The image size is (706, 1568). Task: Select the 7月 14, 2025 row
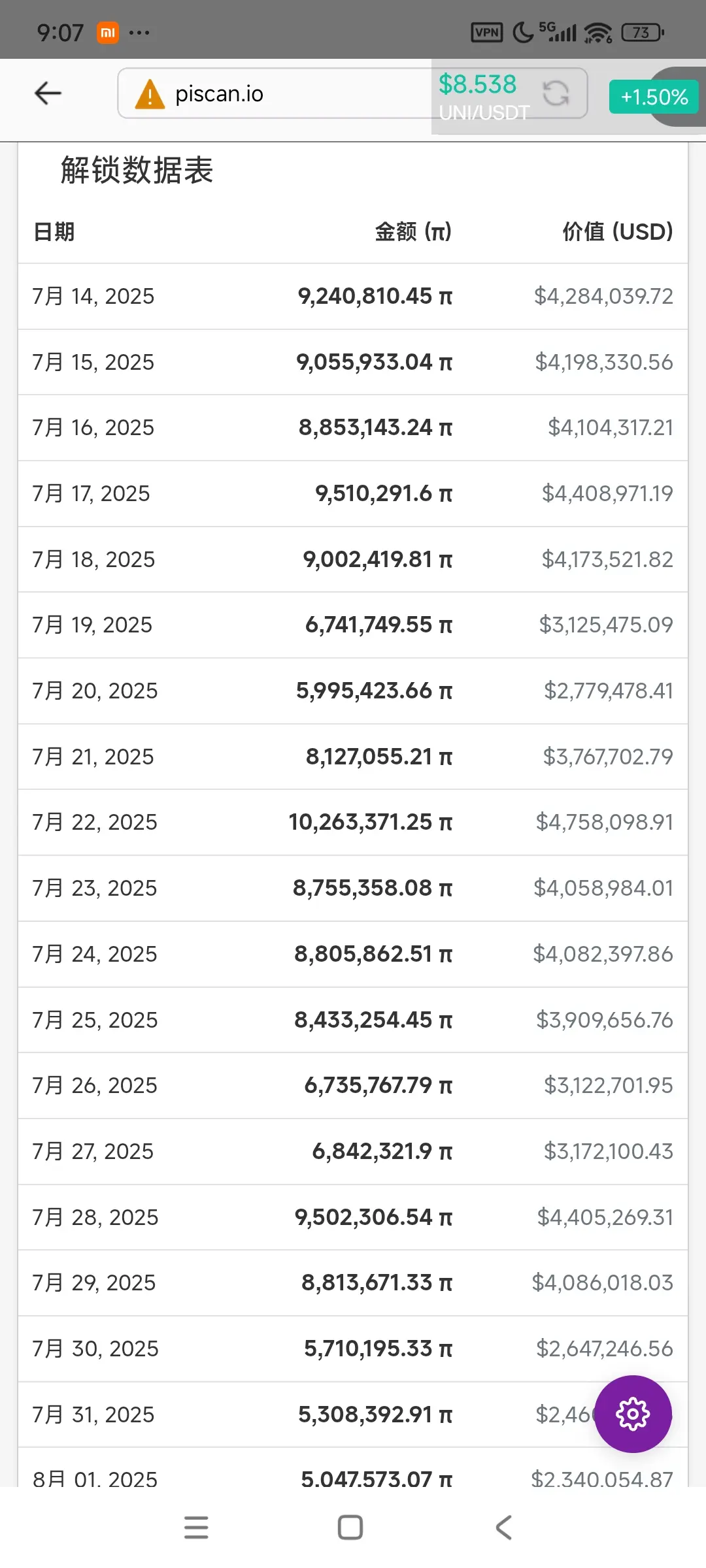(353, 296)
